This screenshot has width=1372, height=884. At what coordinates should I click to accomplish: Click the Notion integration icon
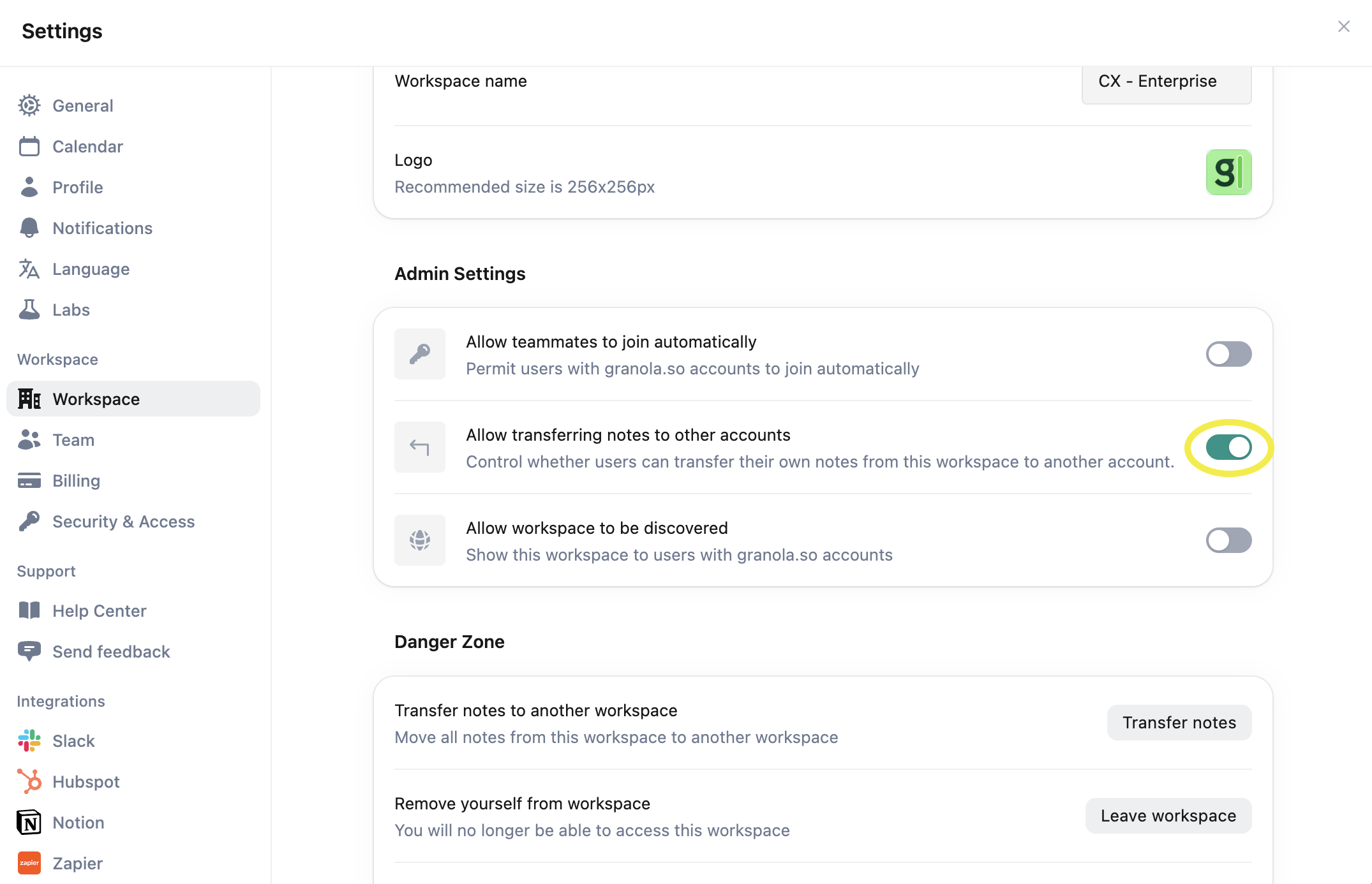point(29,822)
